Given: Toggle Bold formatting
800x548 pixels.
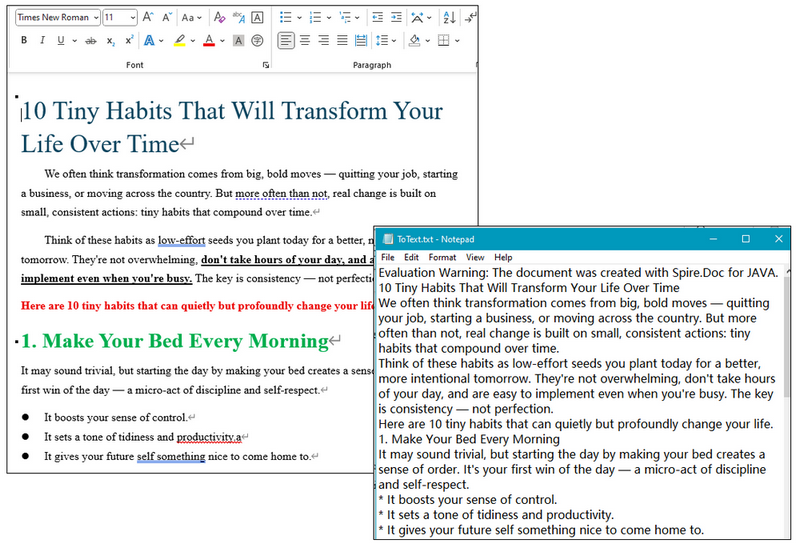Looking at the screenshot, I should [23, 40].
